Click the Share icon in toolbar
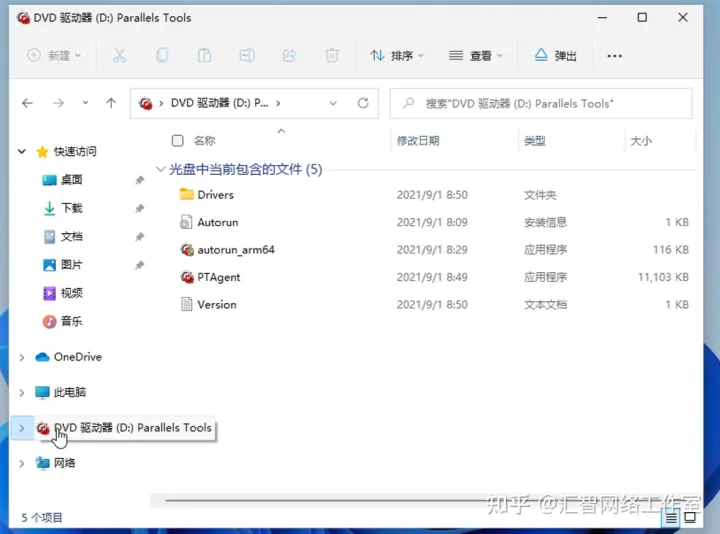720x534 pixels. (289, 56)
